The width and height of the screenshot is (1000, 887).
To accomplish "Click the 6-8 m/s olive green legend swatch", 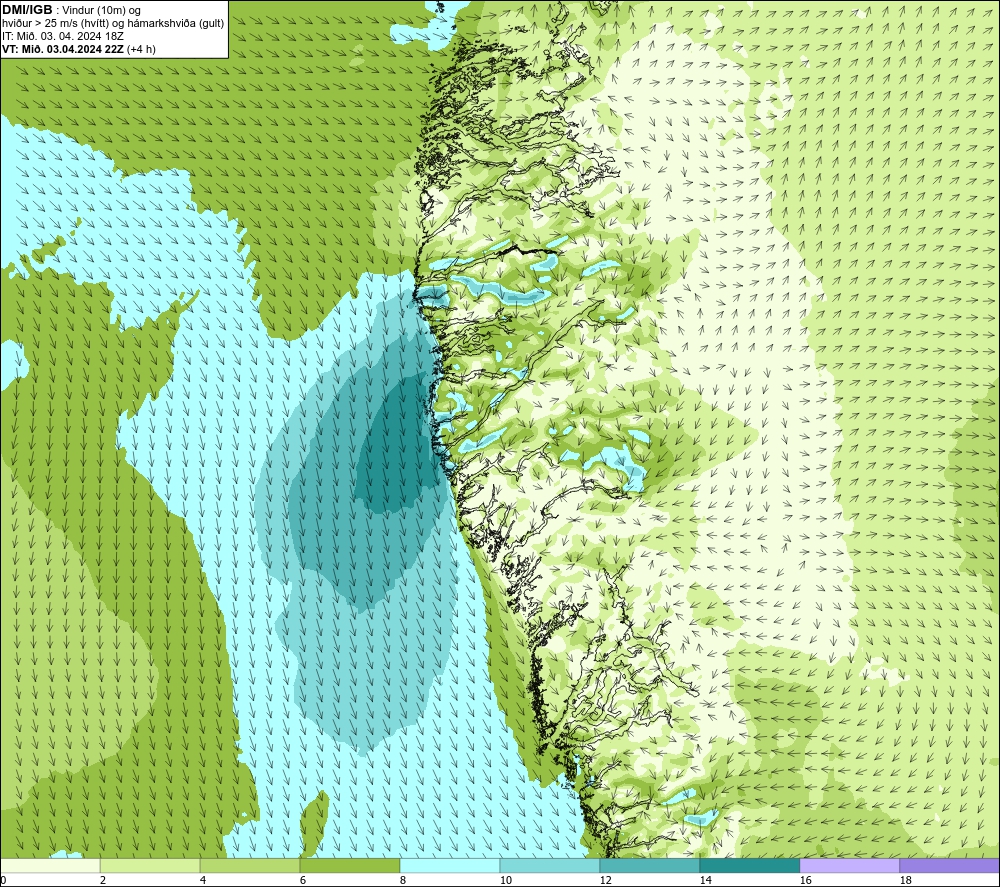I will tap(349, 865).
